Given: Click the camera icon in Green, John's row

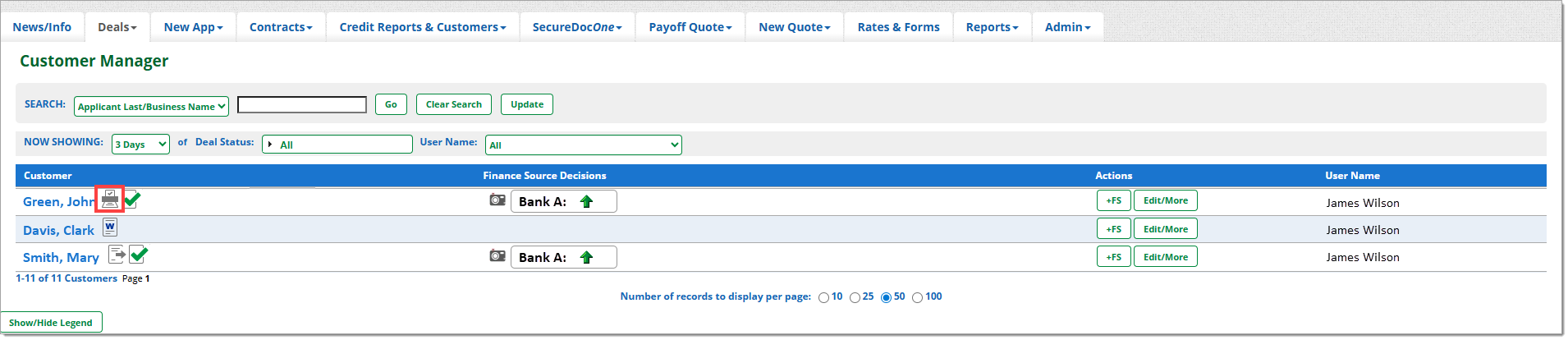Looking at the screenshot, I should (497, 200).
